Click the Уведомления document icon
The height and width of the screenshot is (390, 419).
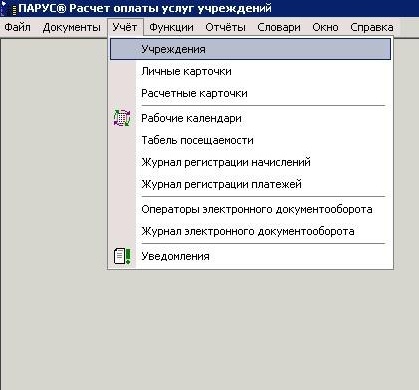pyautogui.click(x=122, y=256)
